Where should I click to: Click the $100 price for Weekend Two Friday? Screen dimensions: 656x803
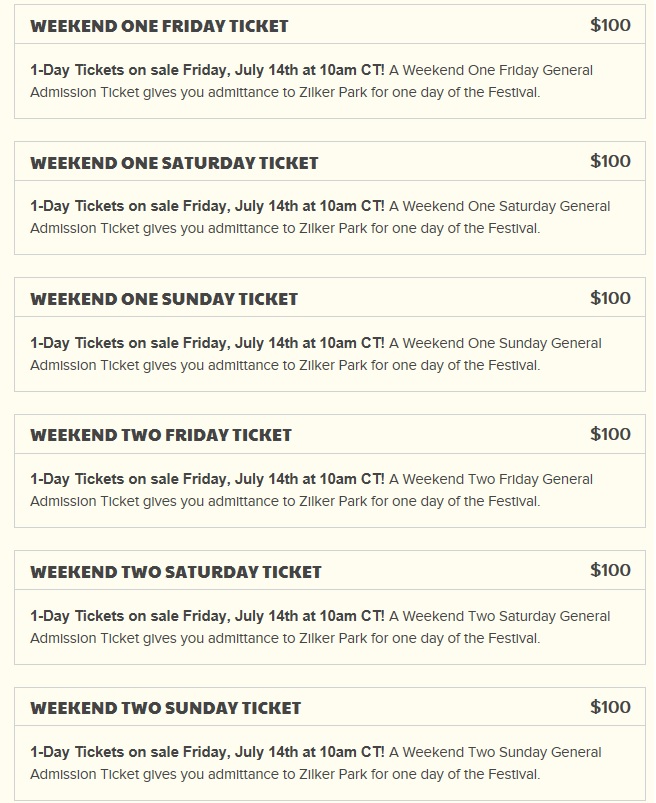pos(610,434)
